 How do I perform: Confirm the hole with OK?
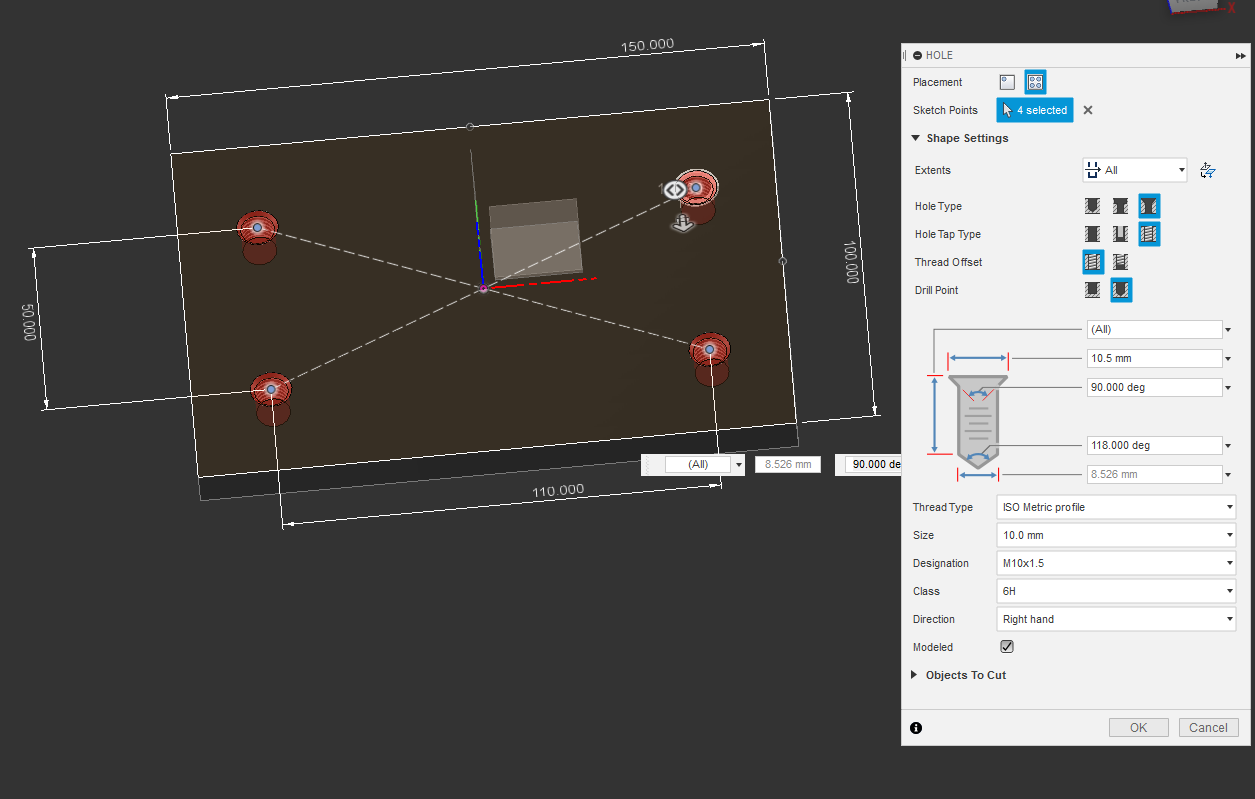coord(1138,728)
